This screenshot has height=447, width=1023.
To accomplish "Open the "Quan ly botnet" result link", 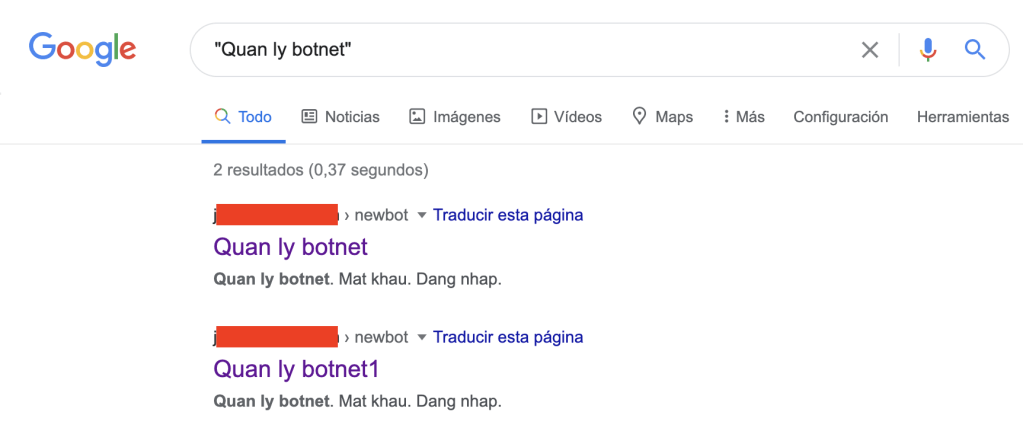I will click(x=291, y=247).
